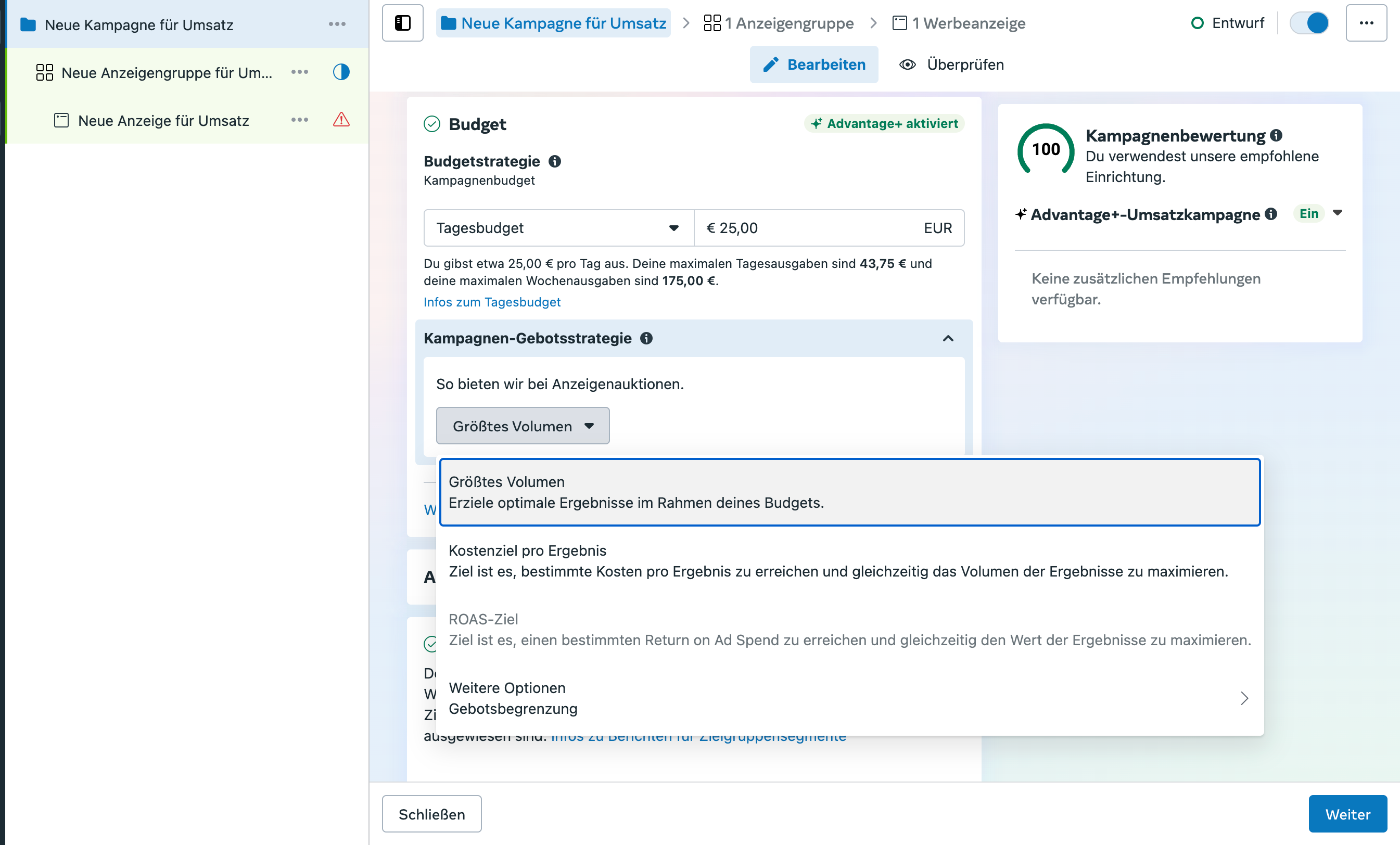This screenshot has width=1400, height=845.
Task: Open options menu for Neue Kampagne für Umsatz
Action: pyautogui.click(x=337, y=24)
